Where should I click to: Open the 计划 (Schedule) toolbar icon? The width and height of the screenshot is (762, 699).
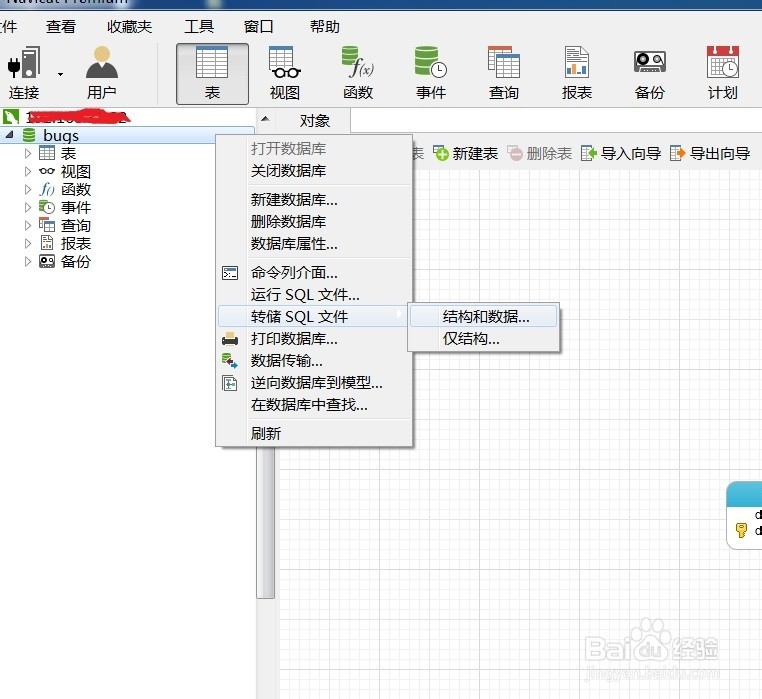[723, 73]
